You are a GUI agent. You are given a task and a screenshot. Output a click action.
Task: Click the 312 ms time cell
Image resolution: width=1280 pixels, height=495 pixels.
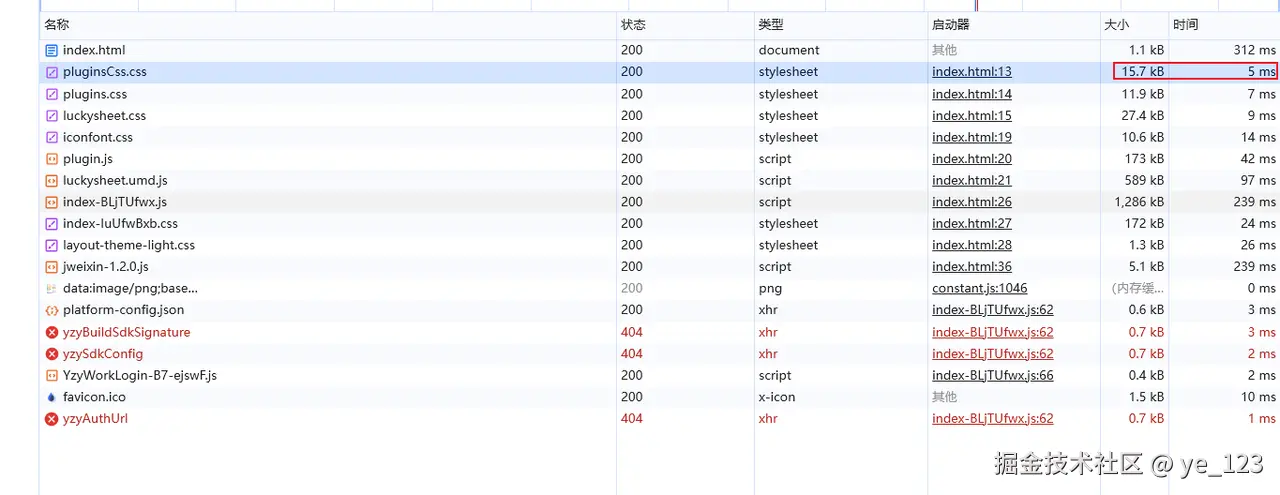[1255, 50]
